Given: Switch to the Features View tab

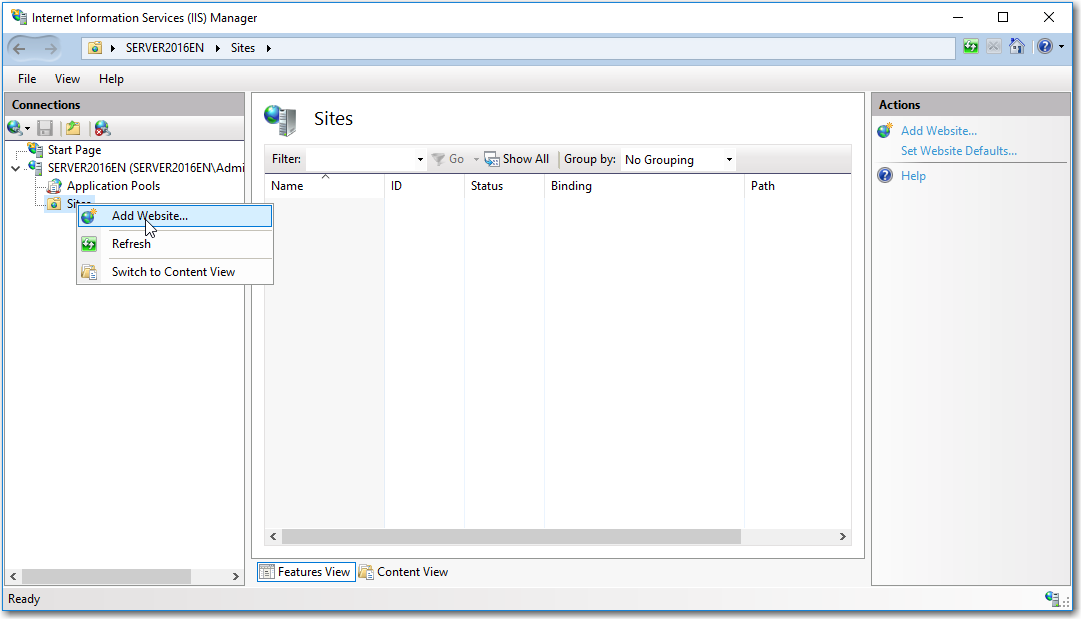Looking at the screenshot, I should pyautogui.click(x=306, y=572).
